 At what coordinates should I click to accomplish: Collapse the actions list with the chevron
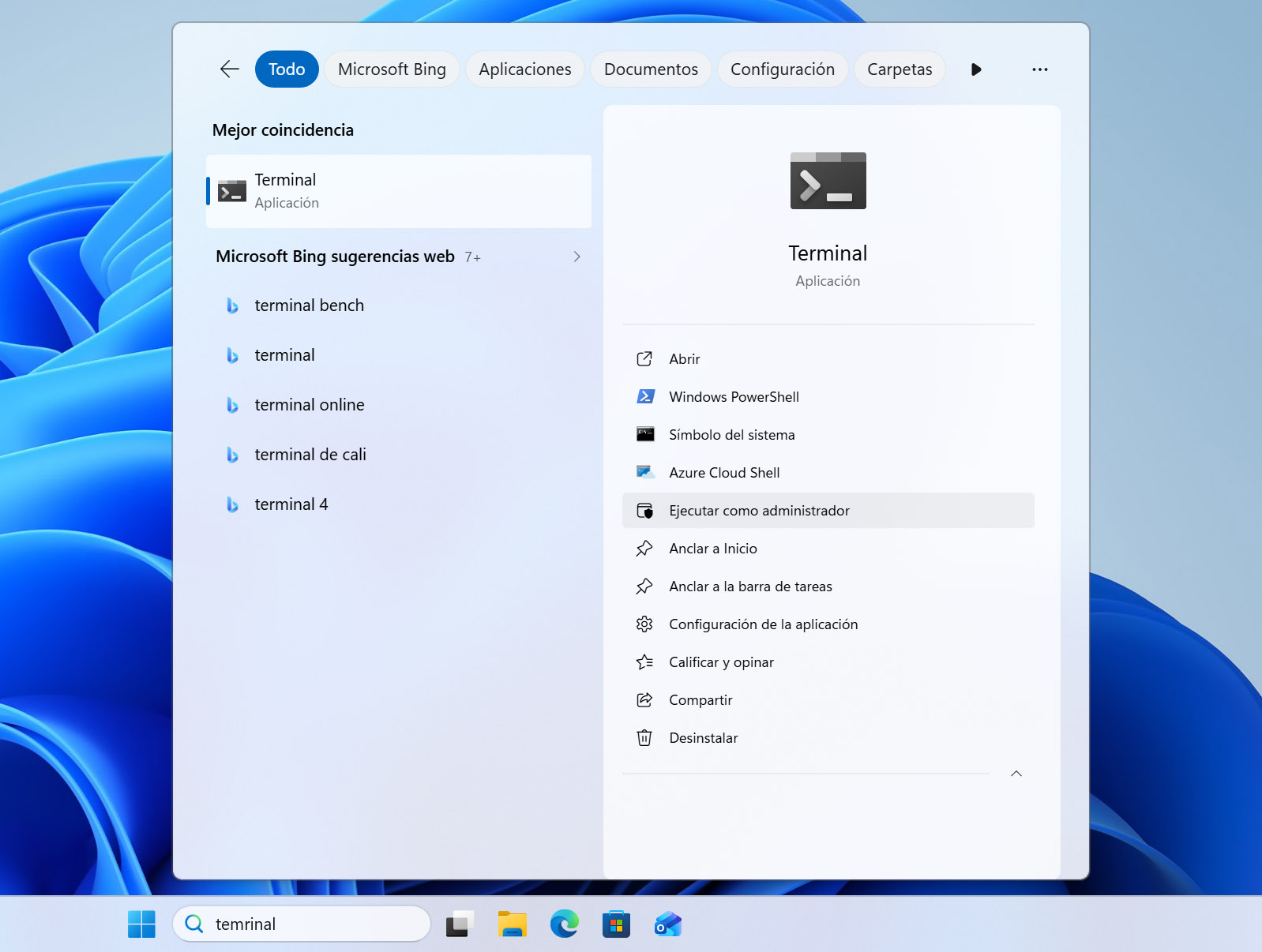click(1016, 774)
